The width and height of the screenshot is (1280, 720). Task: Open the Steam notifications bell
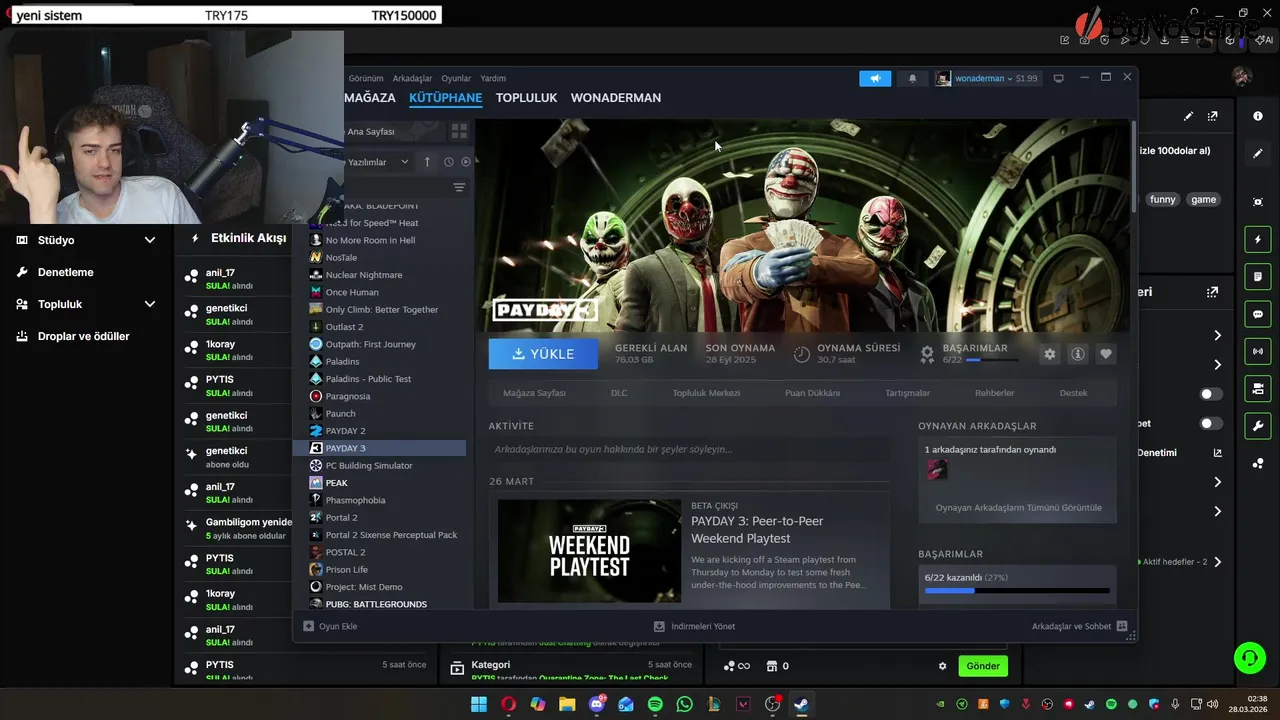point(912,78)
